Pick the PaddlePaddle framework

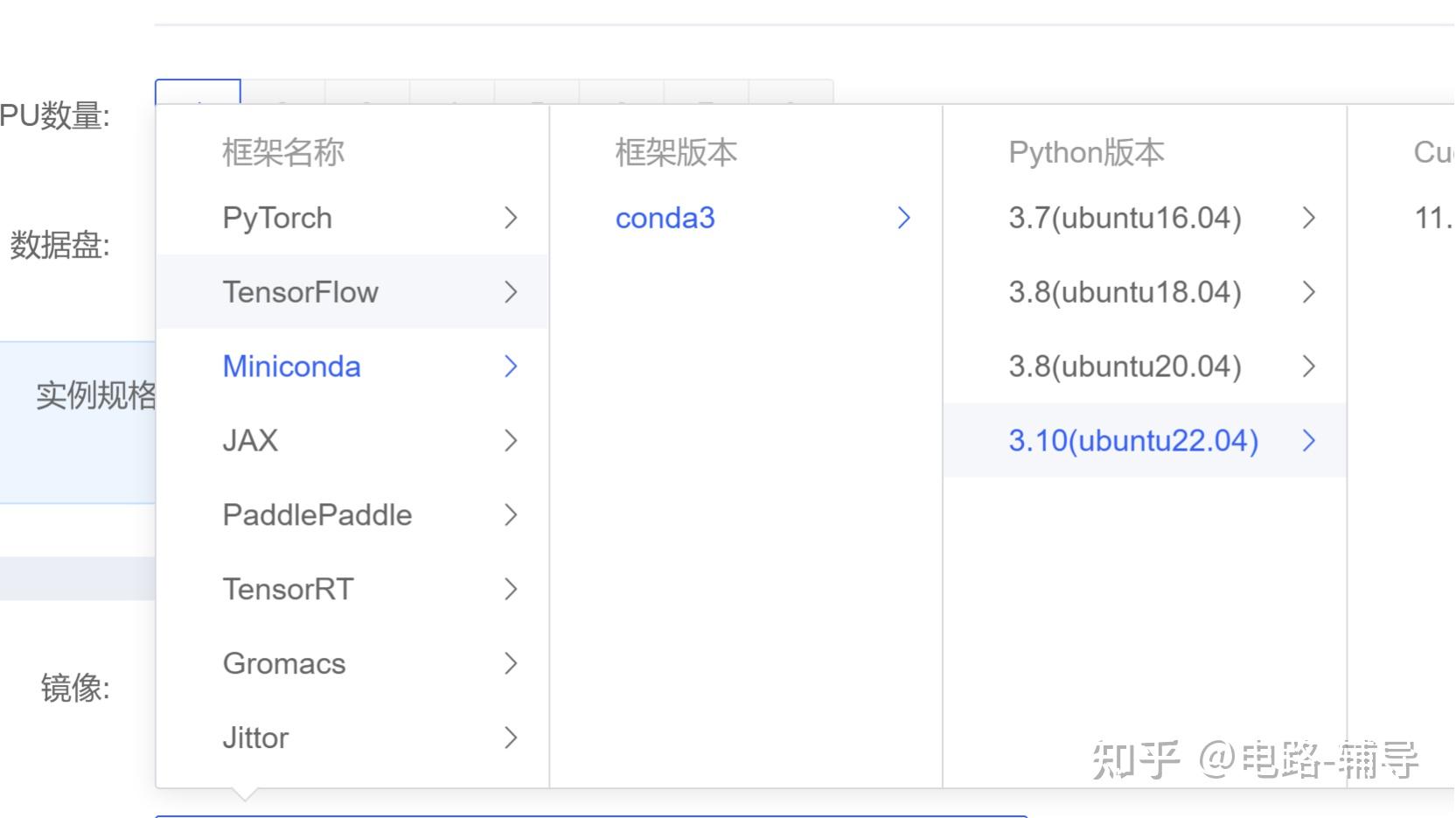(317, 515)
